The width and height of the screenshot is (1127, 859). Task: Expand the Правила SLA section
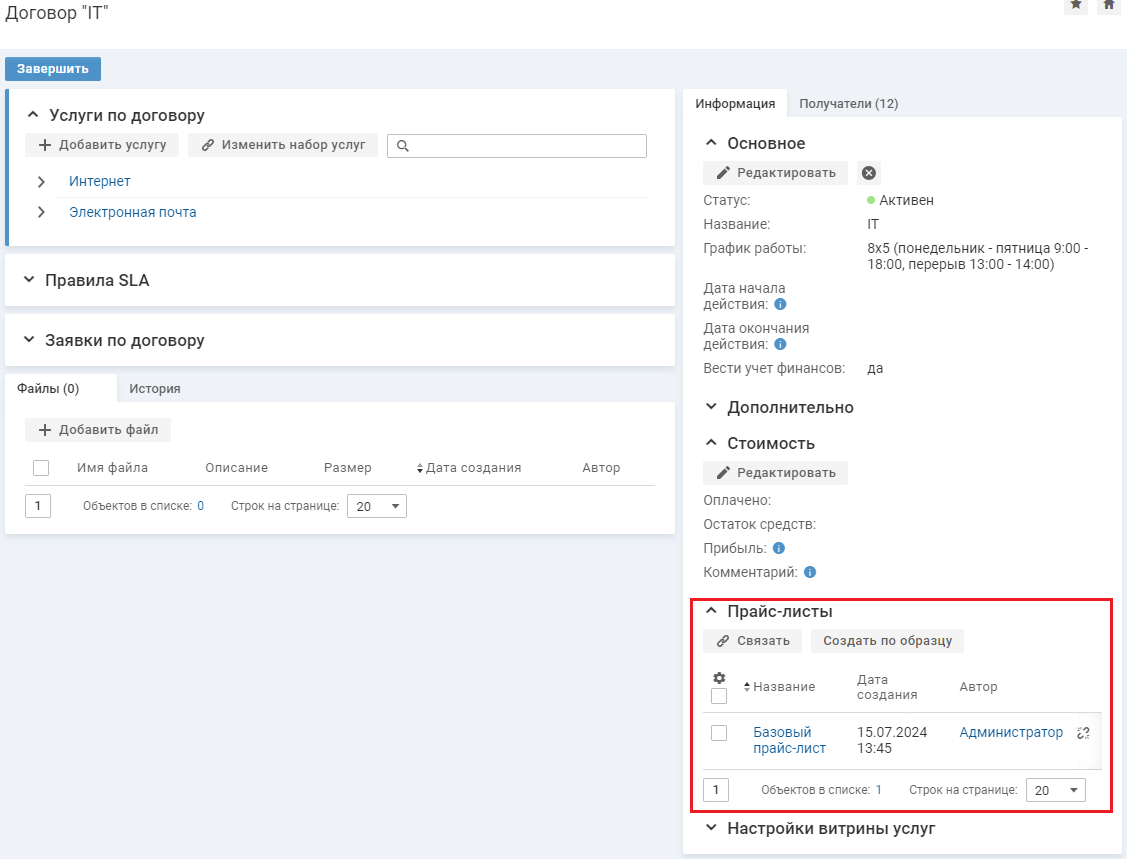tap(29, 280)
